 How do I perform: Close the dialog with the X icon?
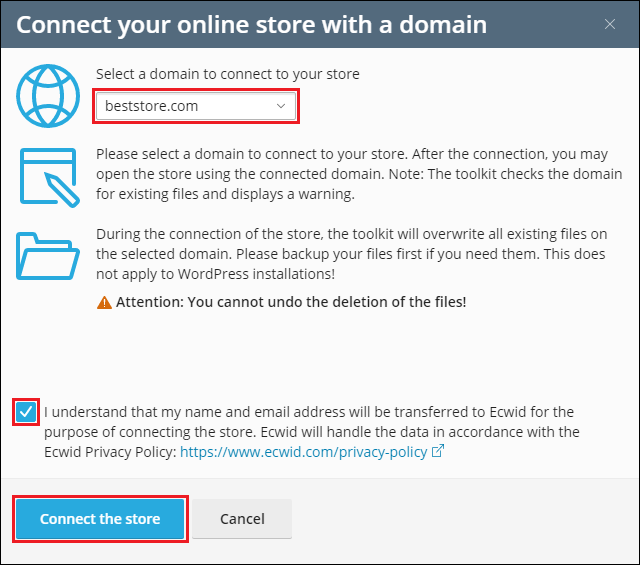609,24
